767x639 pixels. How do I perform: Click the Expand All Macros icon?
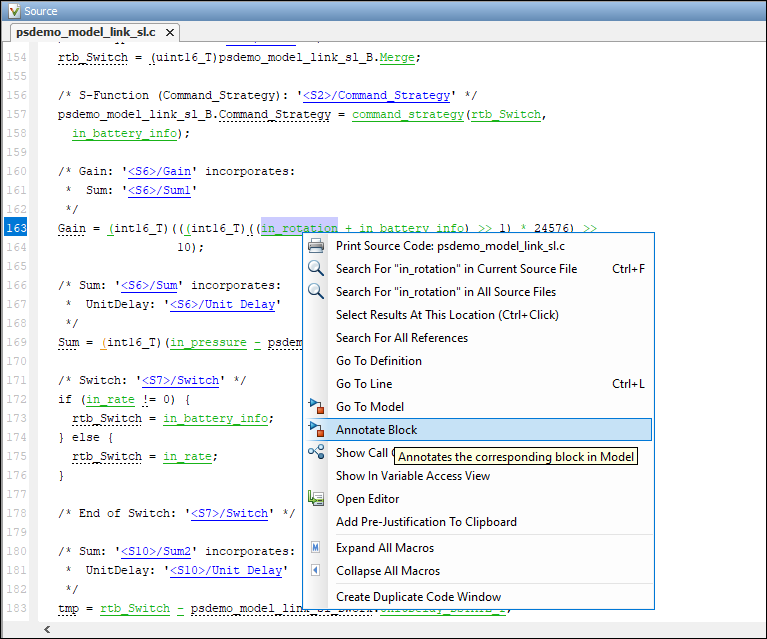pos(316,548)
